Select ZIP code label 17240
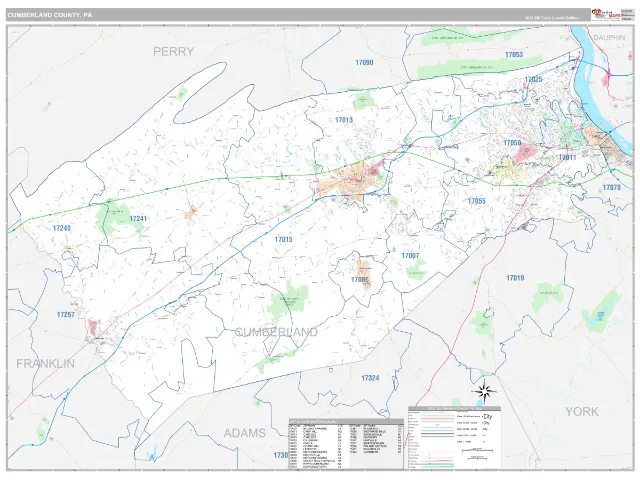The height and width of the screenshot is (480, 640). [x=62, y=228]
